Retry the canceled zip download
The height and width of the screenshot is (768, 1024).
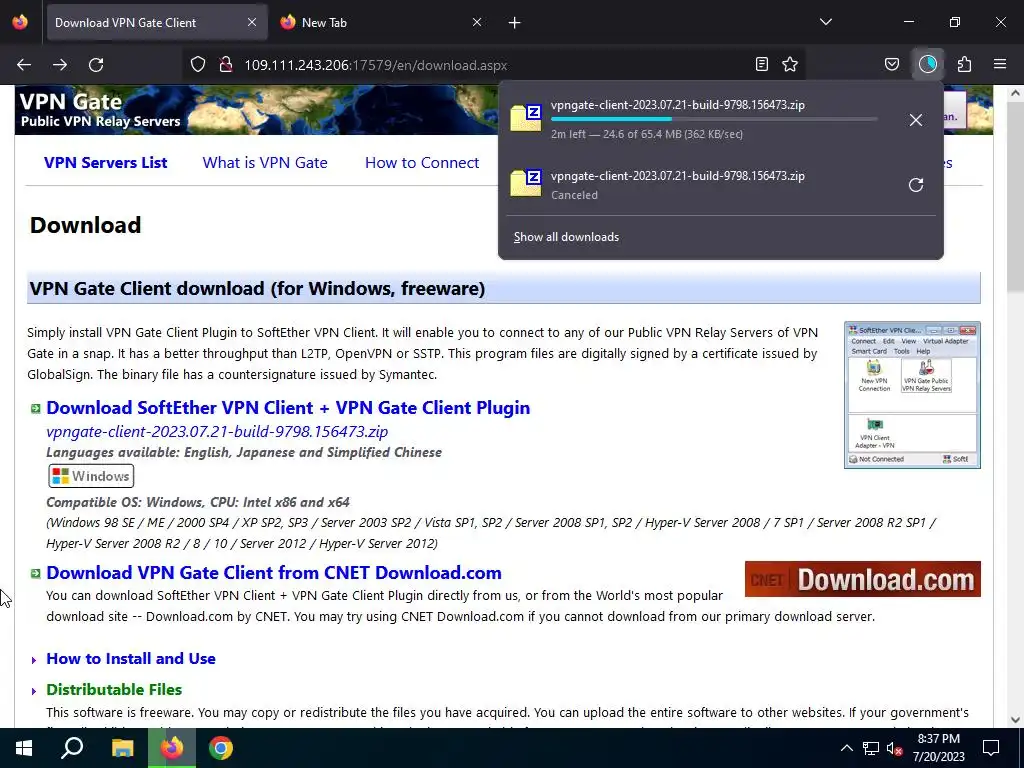(916, 185)
